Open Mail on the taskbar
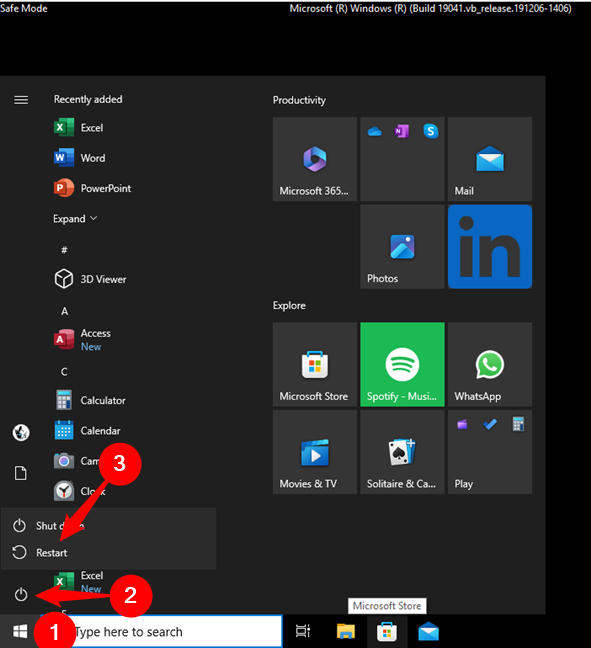This screenshot has width=591, height=648. click(x=429, y=631)
